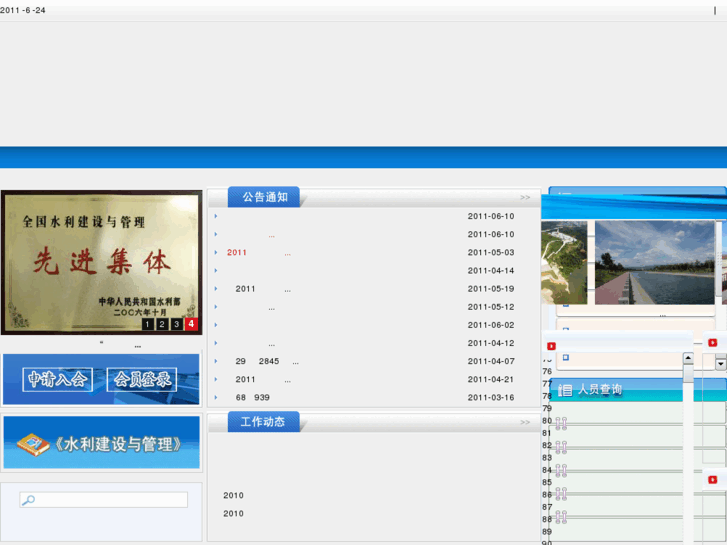The width and height of the screenshot is (727, 545).
Task: Open the red 2011 announcement dated 2011-05-03
Action: (259, 252)
